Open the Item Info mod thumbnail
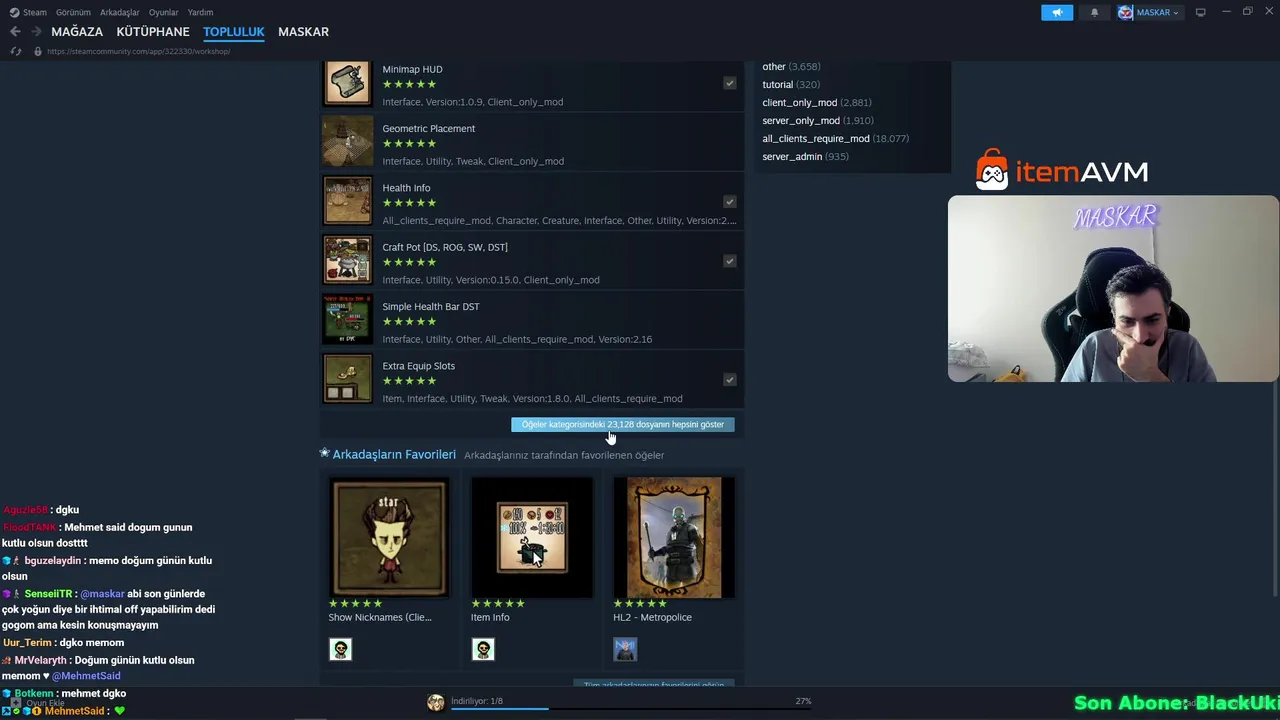This screenshot has height=720, width=1280. point(532,537)
